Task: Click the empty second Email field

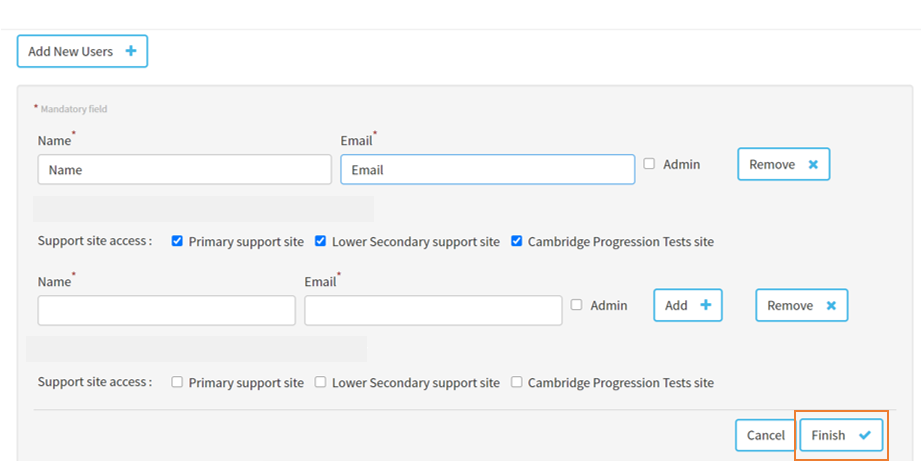Action: 432,310
